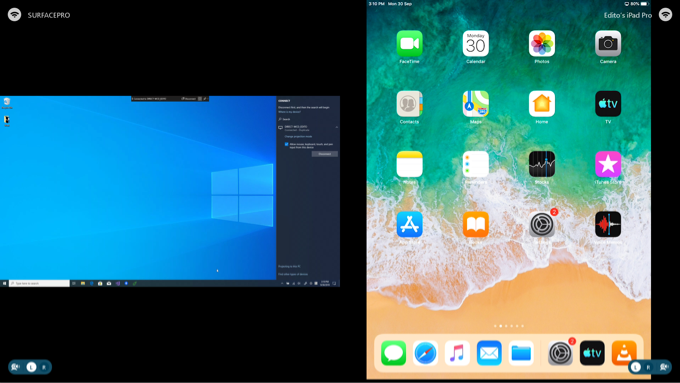Open the Voice Memos app icon

point(608,224)
